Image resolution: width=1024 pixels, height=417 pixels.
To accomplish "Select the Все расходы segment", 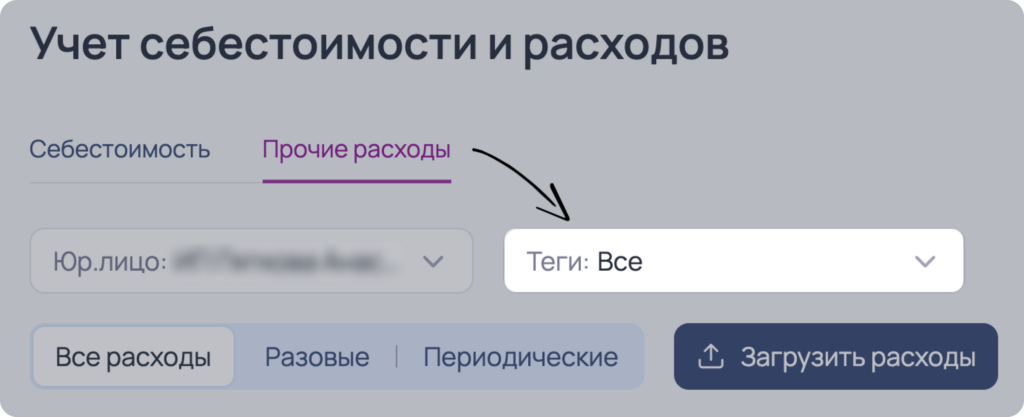I will [133, 357].
